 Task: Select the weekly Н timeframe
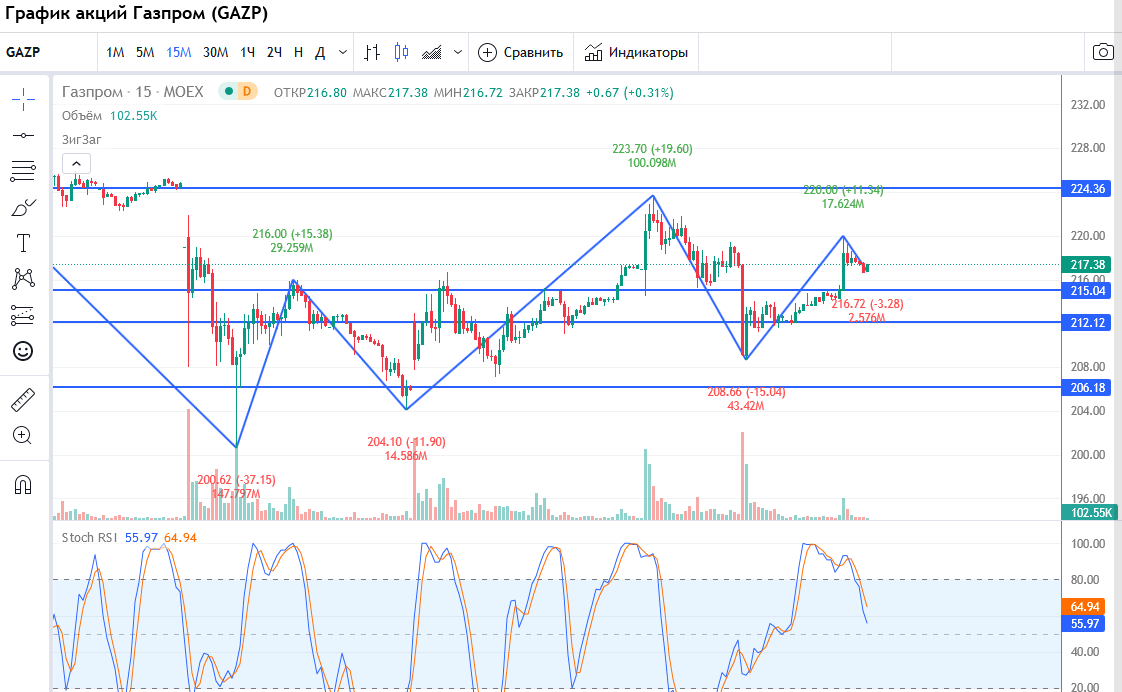click(298, 52)
